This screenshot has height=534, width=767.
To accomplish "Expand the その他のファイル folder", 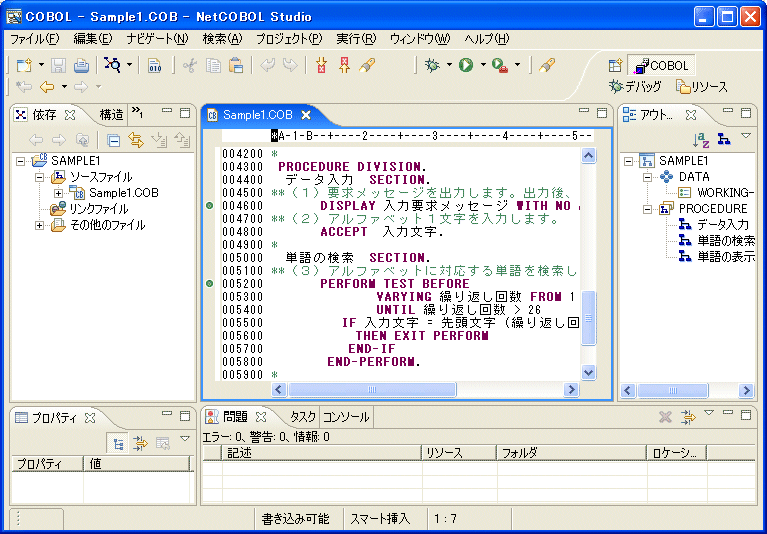I will click(39, 225).
